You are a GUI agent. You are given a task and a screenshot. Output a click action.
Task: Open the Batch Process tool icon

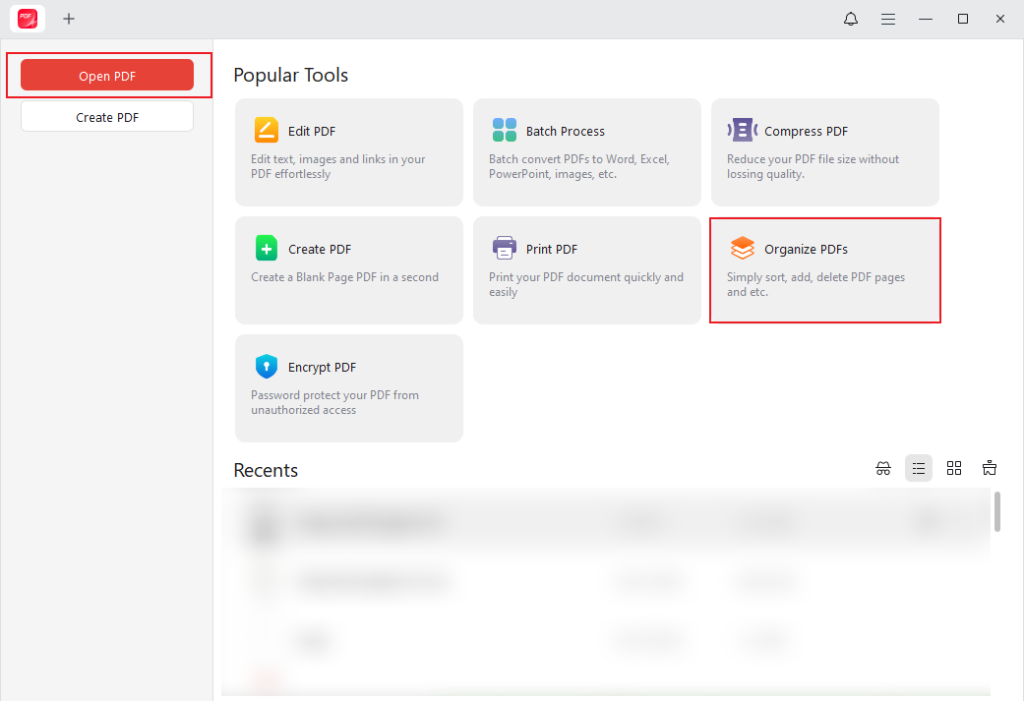click(x=503, y=129)
